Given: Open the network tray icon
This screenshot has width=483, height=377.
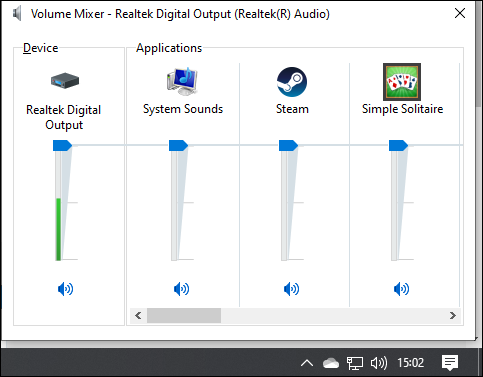Looking at the screenshot, I should click(355, 363).
